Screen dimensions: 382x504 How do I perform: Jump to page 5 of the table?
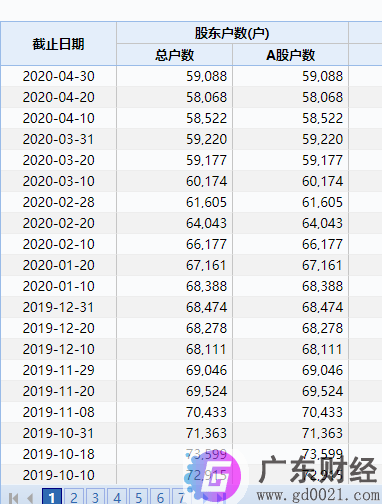coord(138,497)
